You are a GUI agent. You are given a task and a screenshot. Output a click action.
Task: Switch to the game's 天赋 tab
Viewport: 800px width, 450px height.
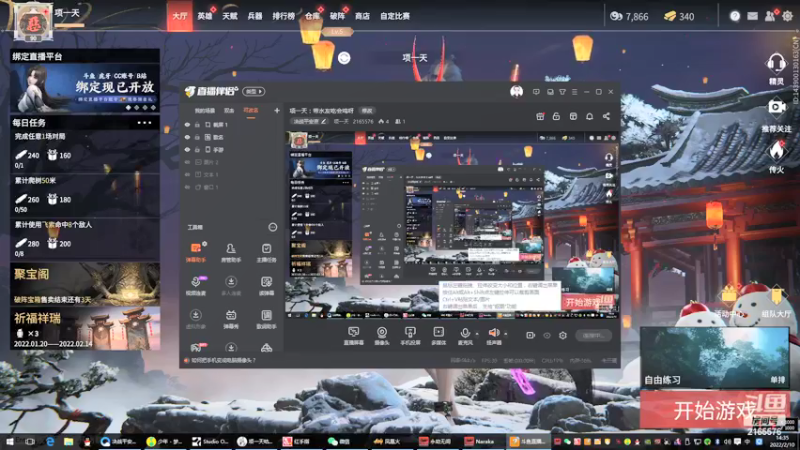(230, 16)
